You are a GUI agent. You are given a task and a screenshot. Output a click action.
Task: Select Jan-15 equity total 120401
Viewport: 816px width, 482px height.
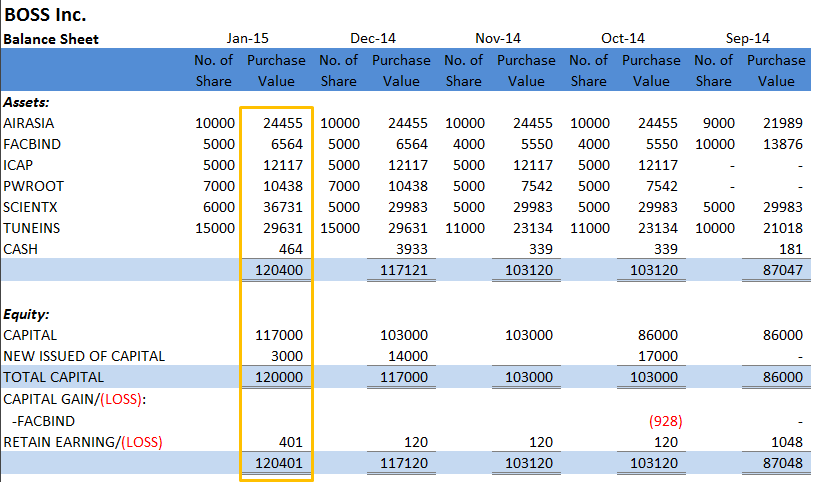pos(278,463)
